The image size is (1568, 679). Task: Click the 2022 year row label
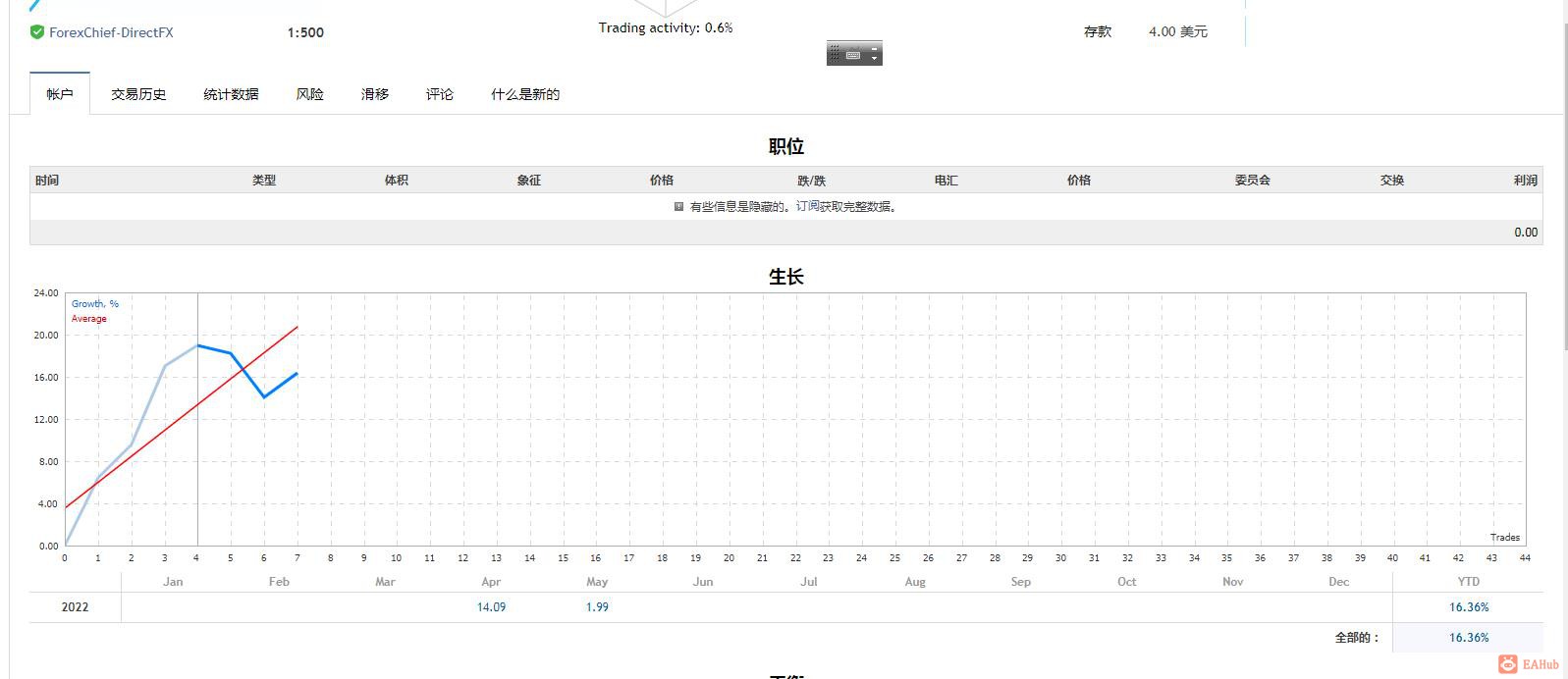click(75, 607)
